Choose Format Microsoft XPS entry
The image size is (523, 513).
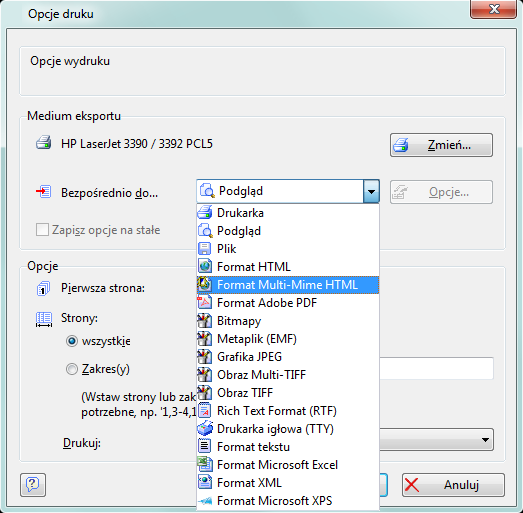288,501
